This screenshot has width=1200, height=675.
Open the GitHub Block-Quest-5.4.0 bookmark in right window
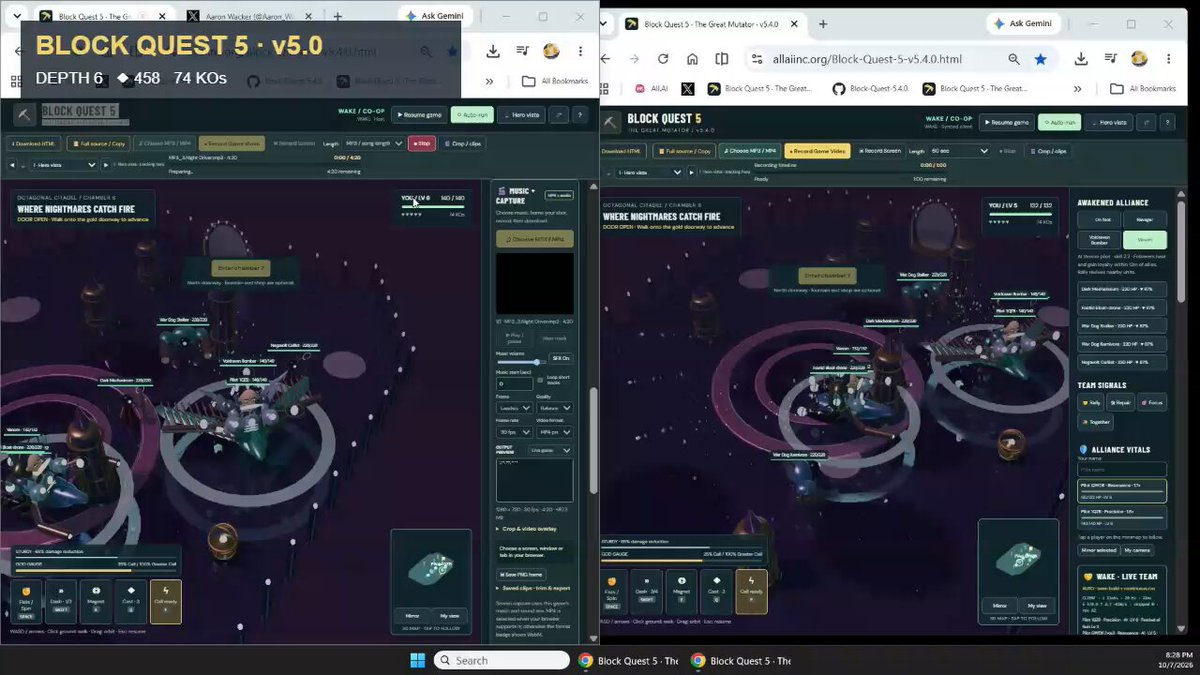tap(870, 89)
